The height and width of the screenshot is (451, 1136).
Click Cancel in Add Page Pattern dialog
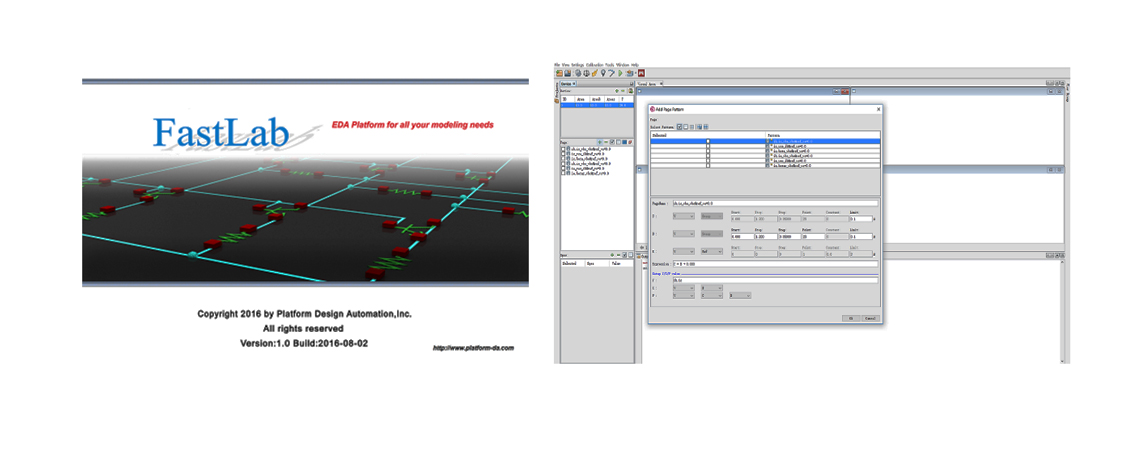click(x=870, y=318)
